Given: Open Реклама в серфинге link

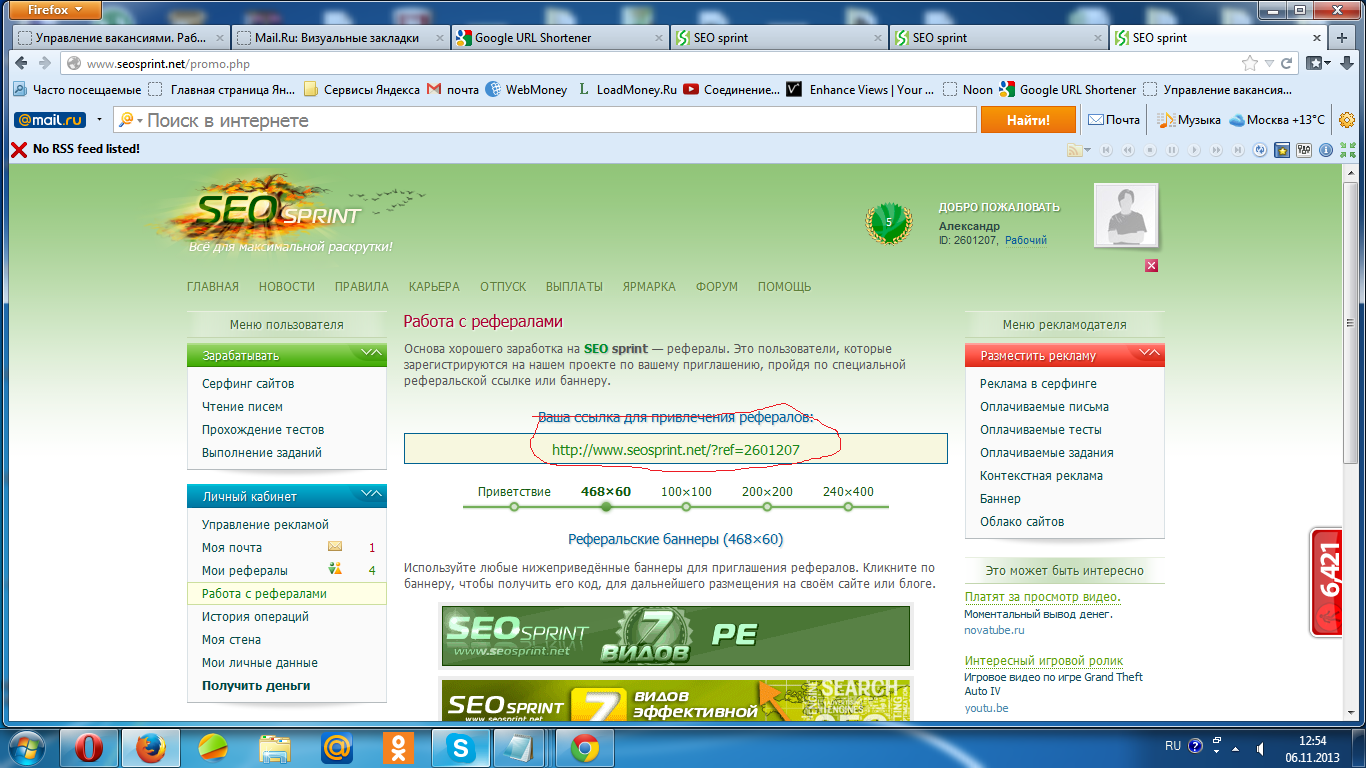Looking at the screenshot, I should click(1038, 384).
